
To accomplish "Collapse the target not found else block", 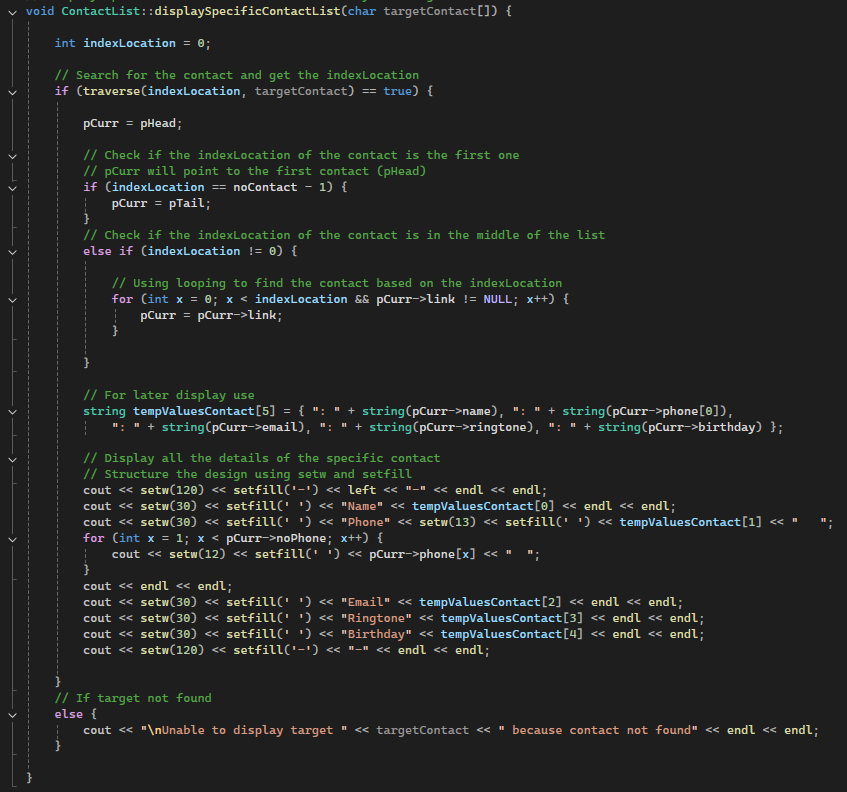I will (x=10, y=713).
